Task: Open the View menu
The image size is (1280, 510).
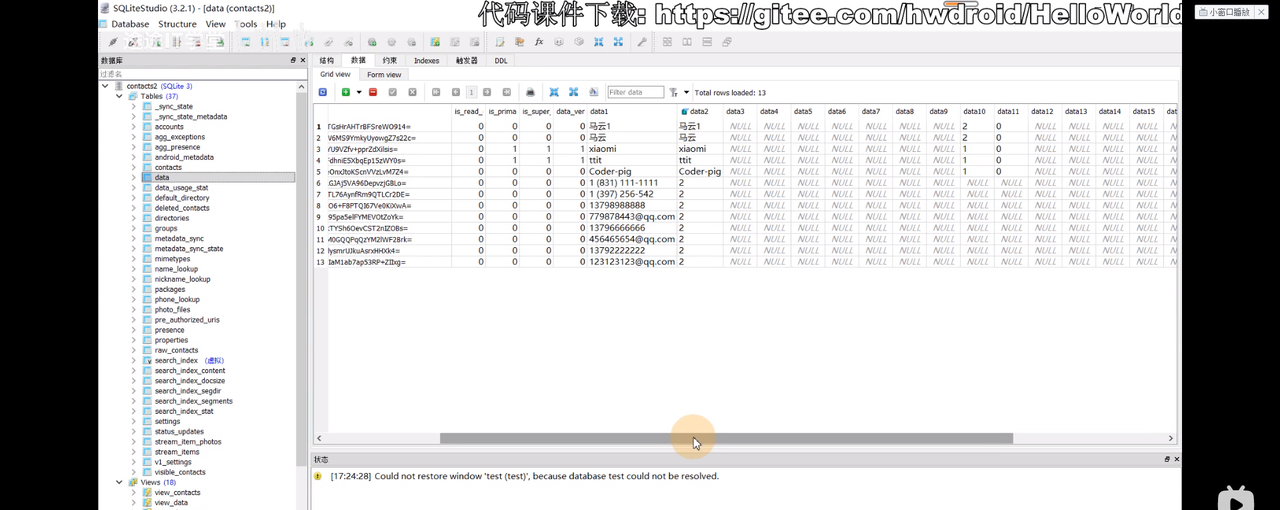Action: pos(215,24)
